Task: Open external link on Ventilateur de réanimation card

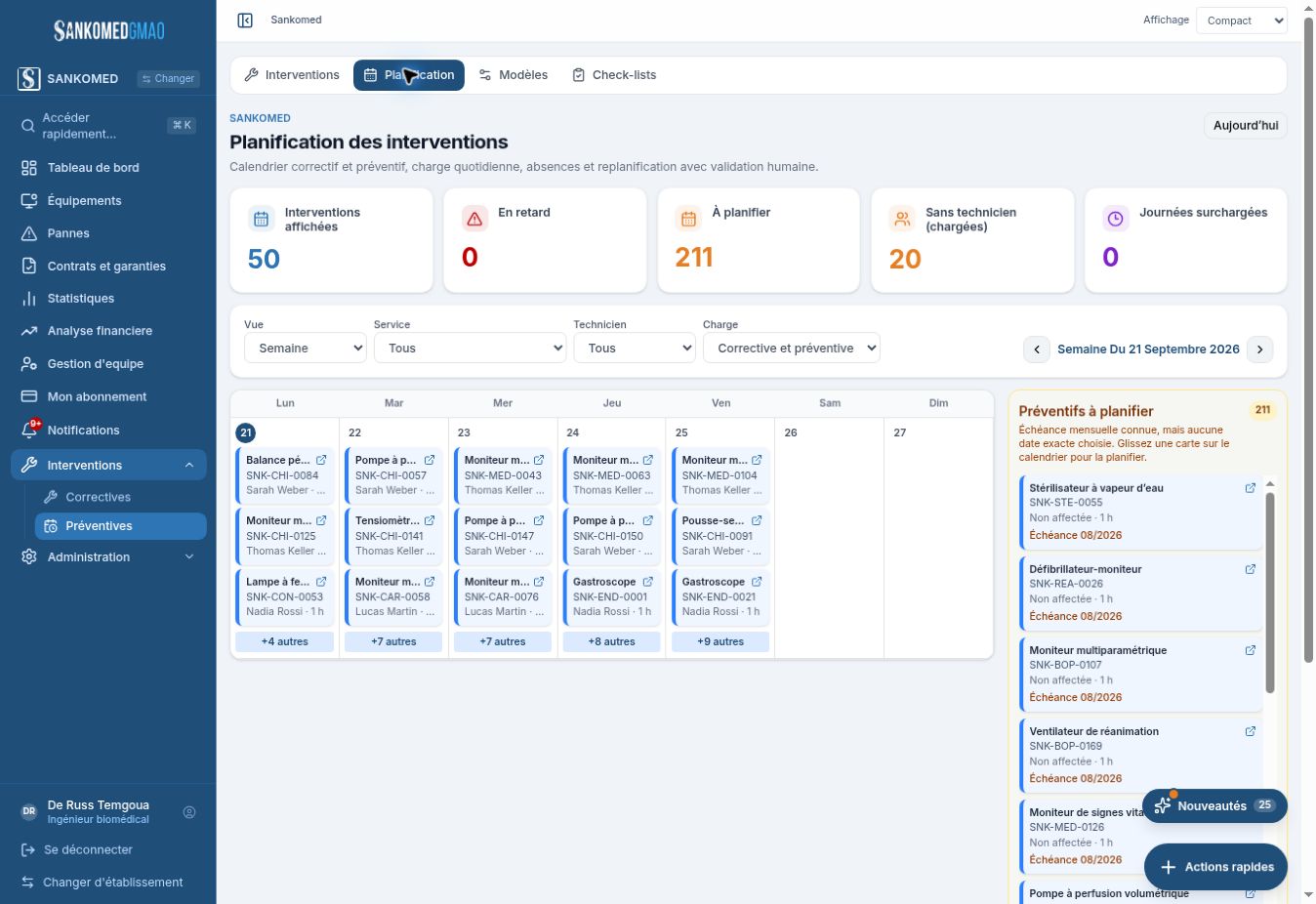Action: (x=1251, y=731)
